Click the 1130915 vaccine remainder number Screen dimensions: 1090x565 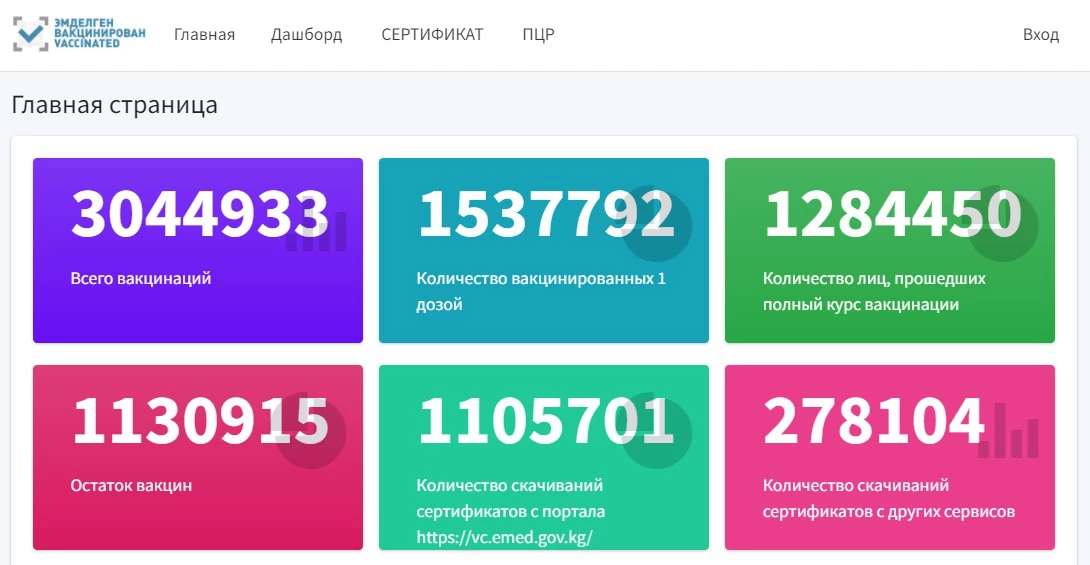click(199, 421)
